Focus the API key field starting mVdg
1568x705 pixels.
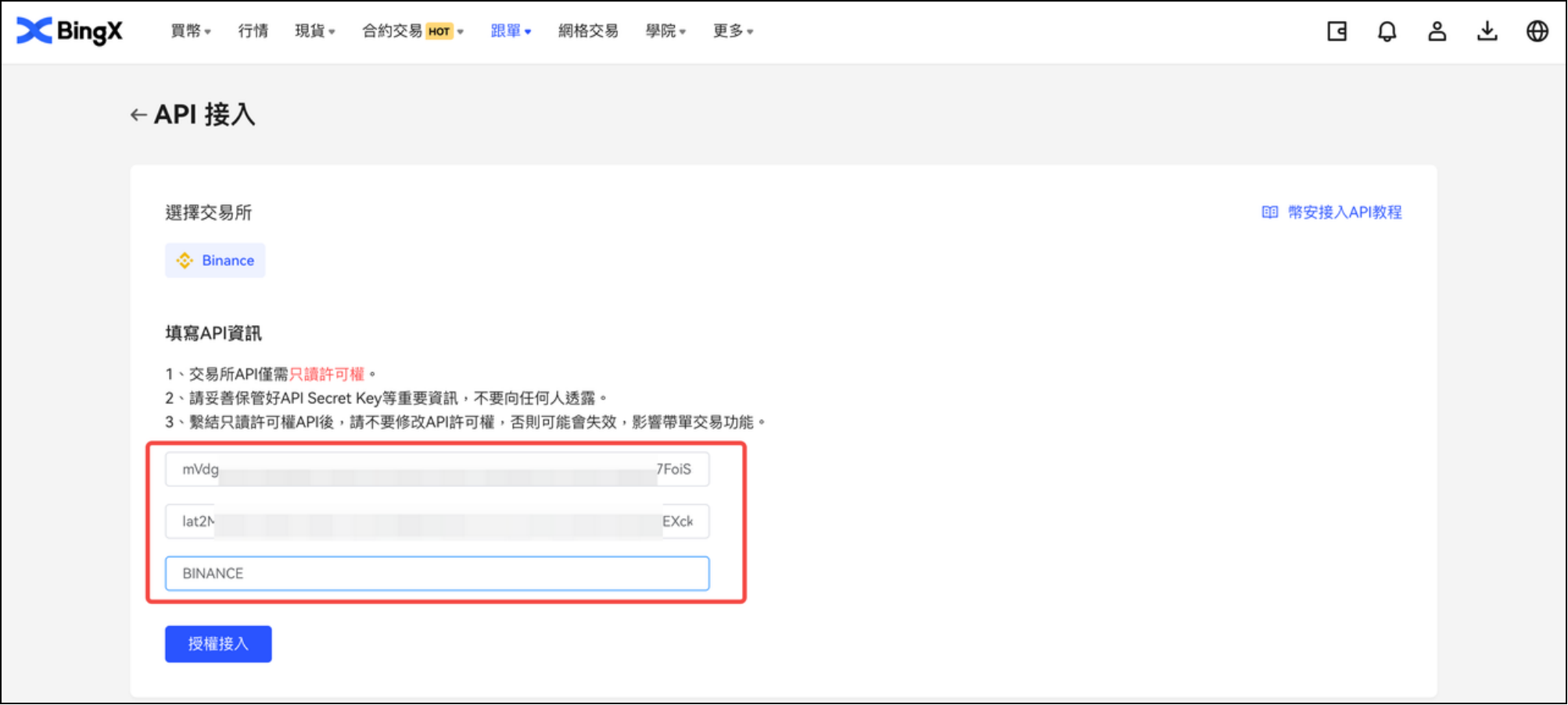(x=437, y=469)
